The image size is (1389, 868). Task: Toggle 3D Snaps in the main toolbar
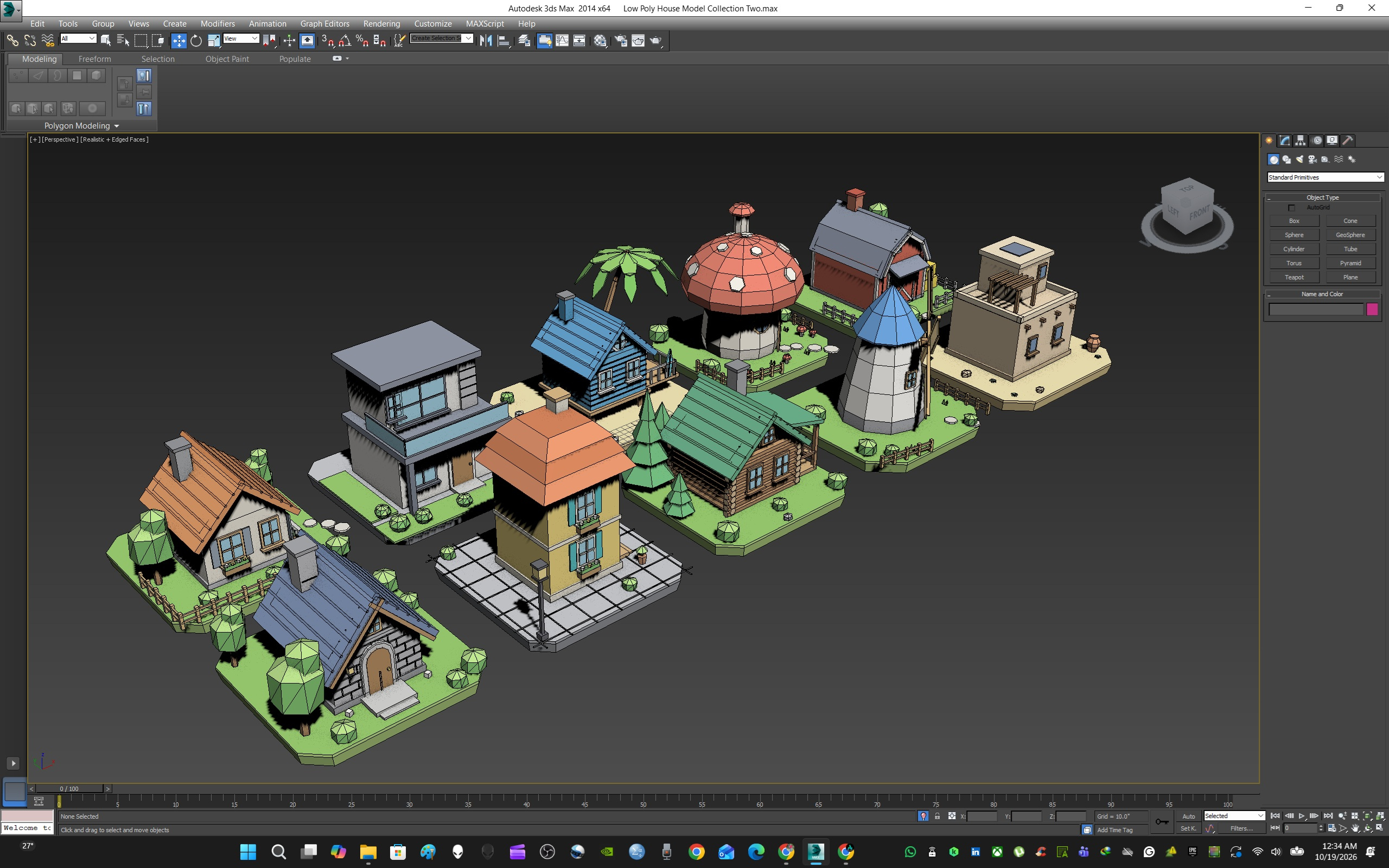[x=328, y=40]
